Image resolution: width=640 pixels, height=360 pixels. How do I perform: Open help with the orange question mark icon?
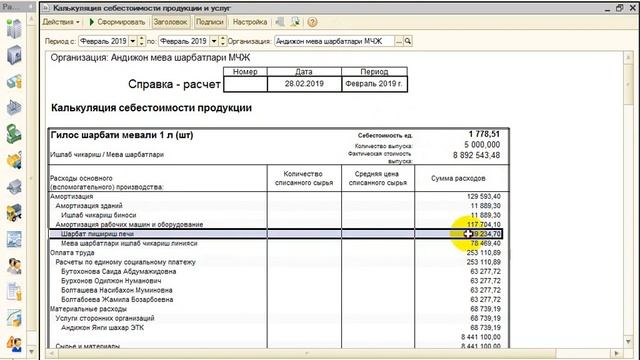(x=312, y=22)
